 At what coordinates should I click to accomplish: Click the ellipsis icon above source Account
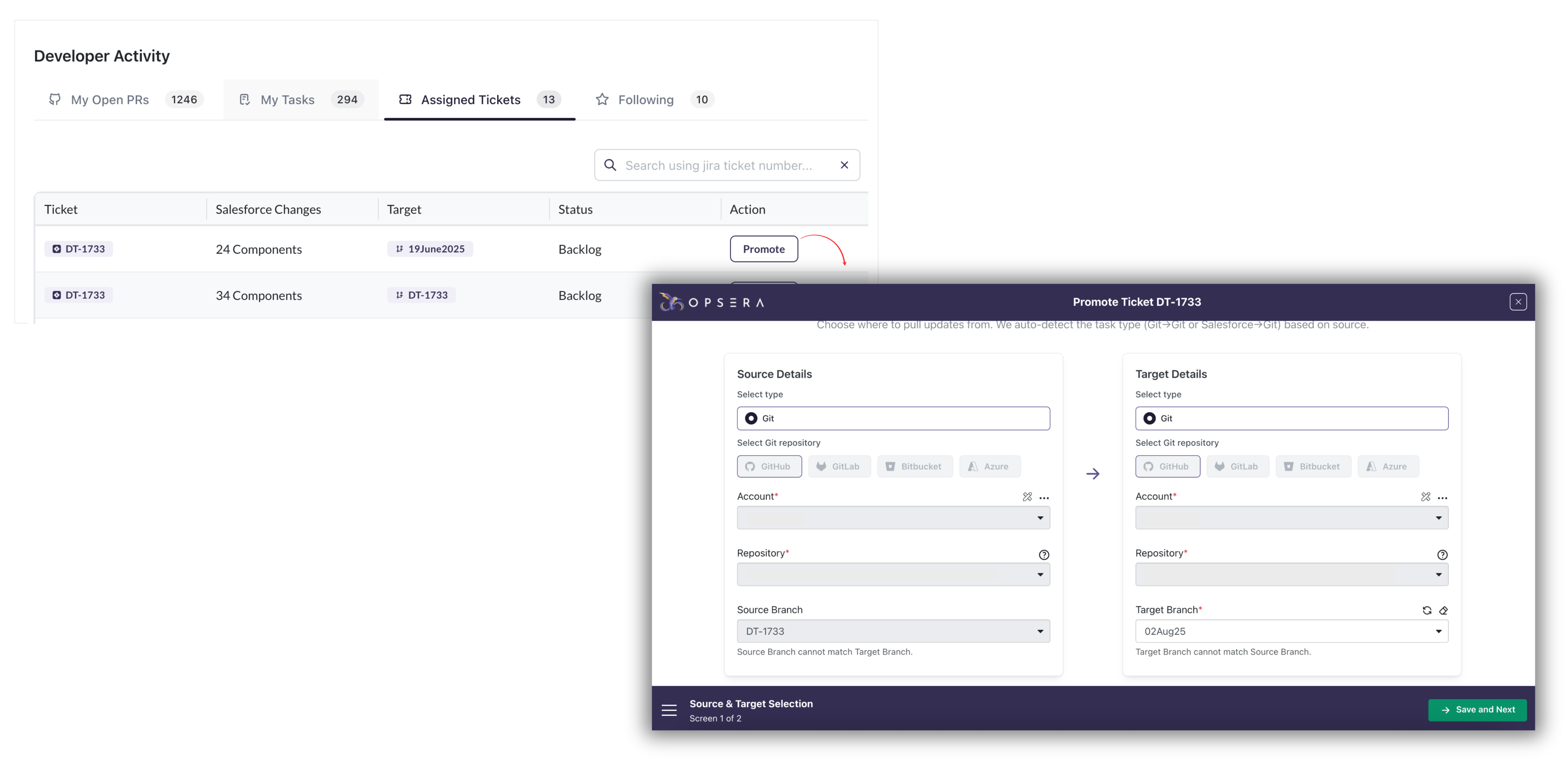1044,497
